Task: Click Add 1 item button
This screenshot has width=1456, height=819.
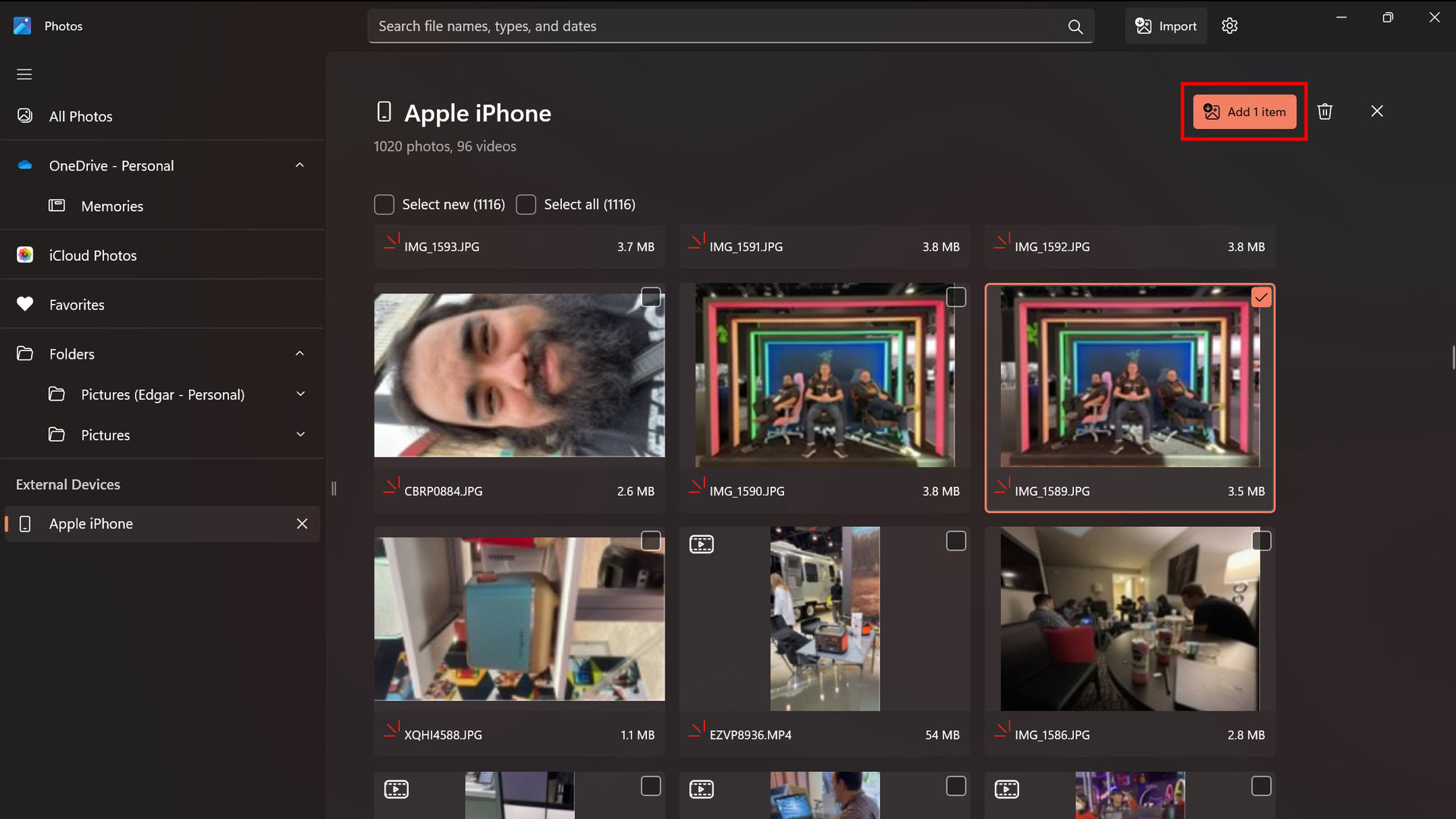Action: 1244,111
